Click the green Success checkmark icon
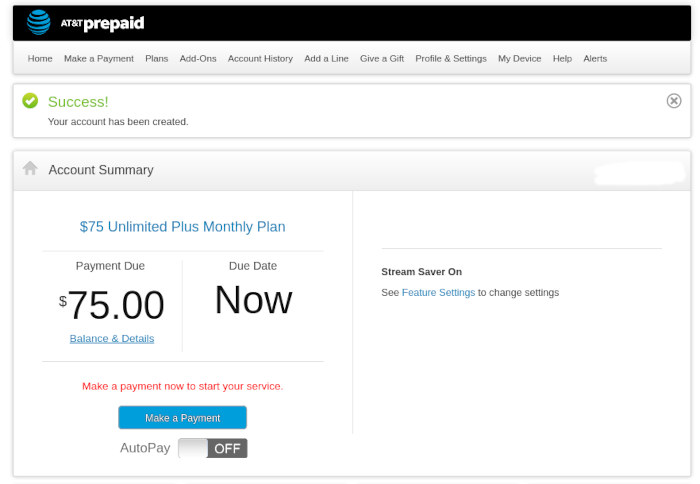The image size is (700, 484). pyautogui.click(x=30, y=101)
